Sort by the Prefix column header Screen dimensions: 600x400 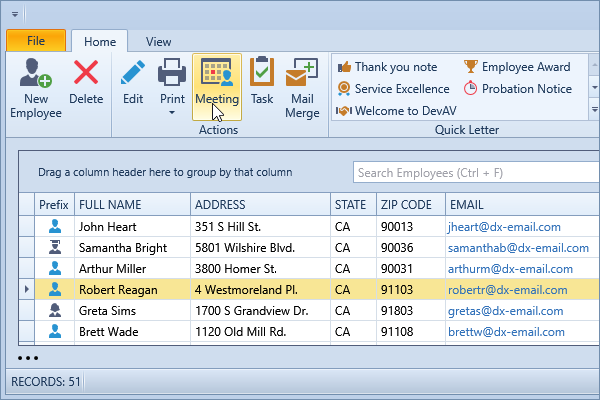(x=54, y=204)
